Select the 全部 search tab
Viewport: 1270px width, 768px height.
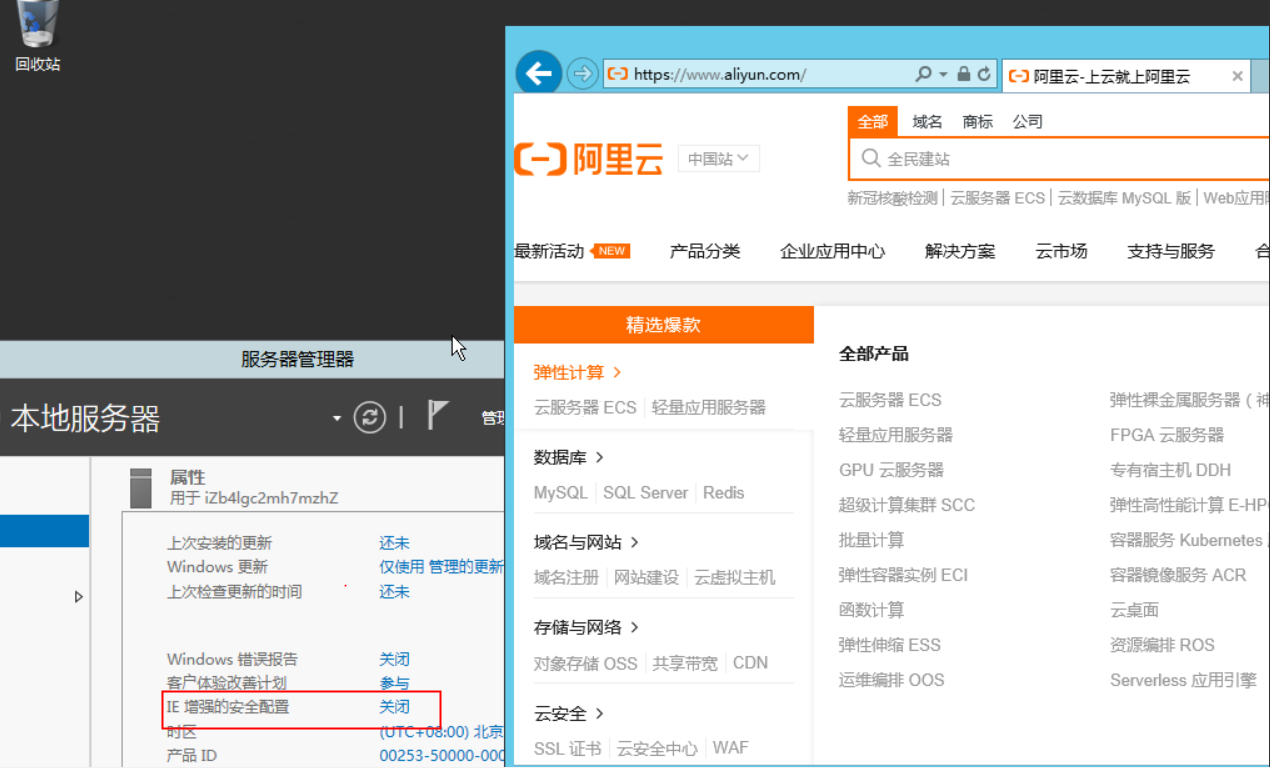point(873,122)
